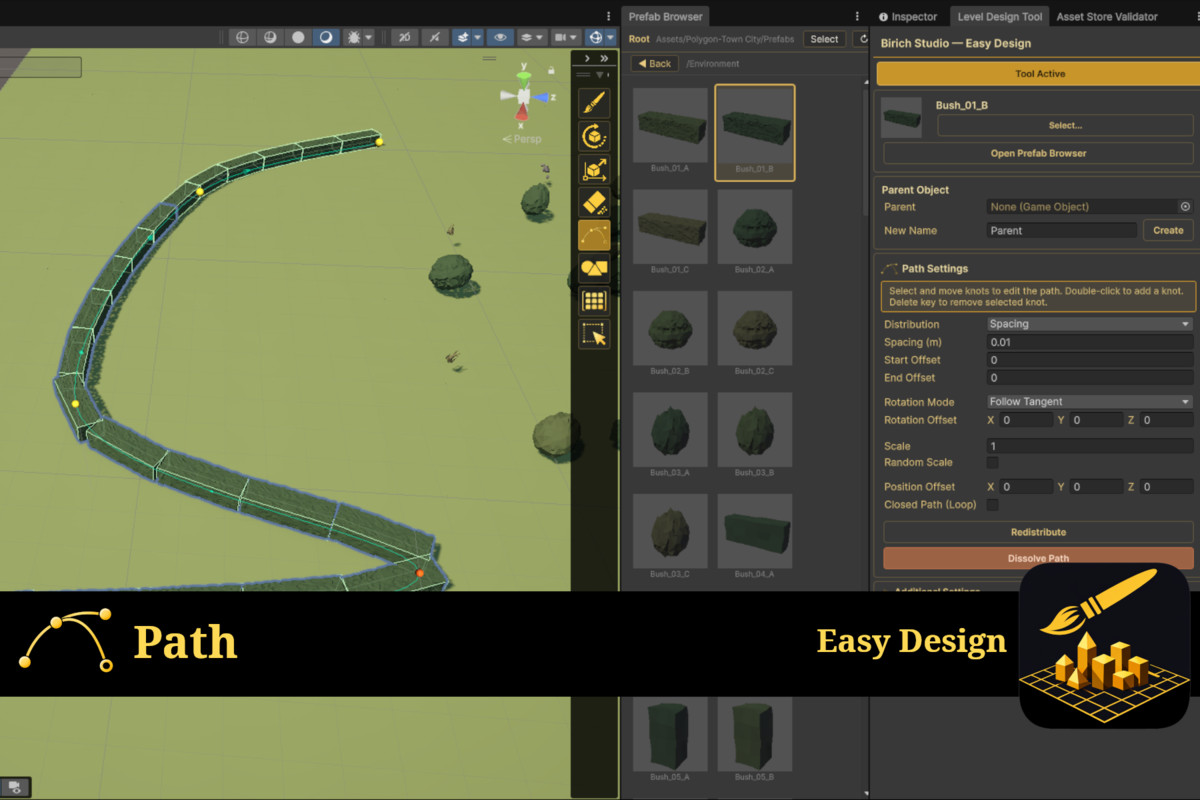
Task: Click the Scale value field
Action: pyautogui.click(x=1090, y=446)
